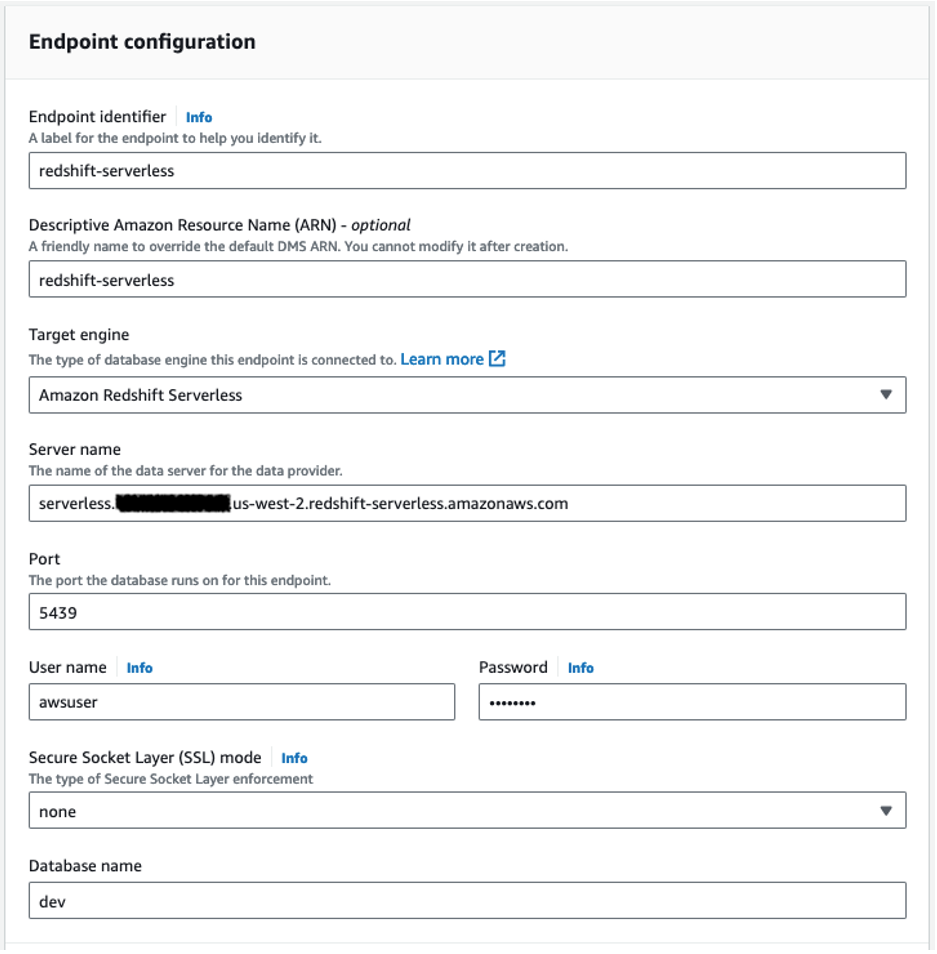Focus the Descriptive ARN text field
Screen dimensions: 937x954
[x=467, y=280]
